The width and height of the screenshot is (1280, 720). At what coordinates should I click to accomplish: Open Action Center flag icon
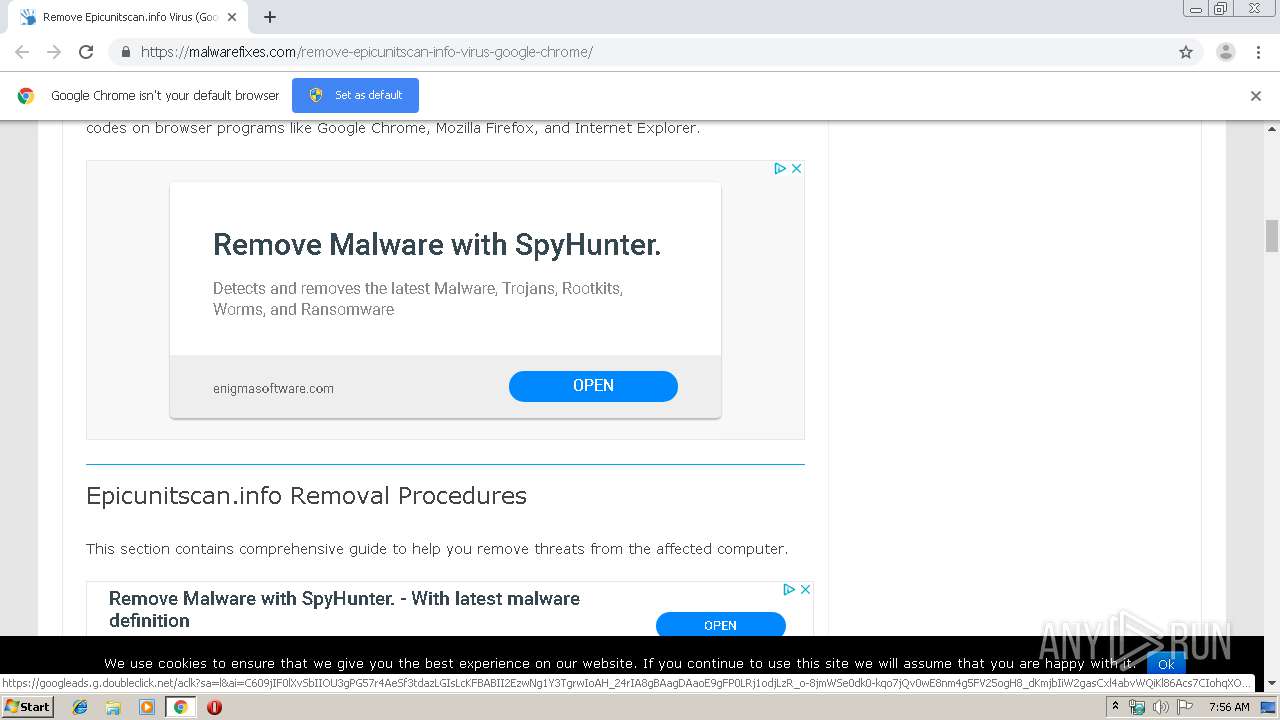[1185, 707]
